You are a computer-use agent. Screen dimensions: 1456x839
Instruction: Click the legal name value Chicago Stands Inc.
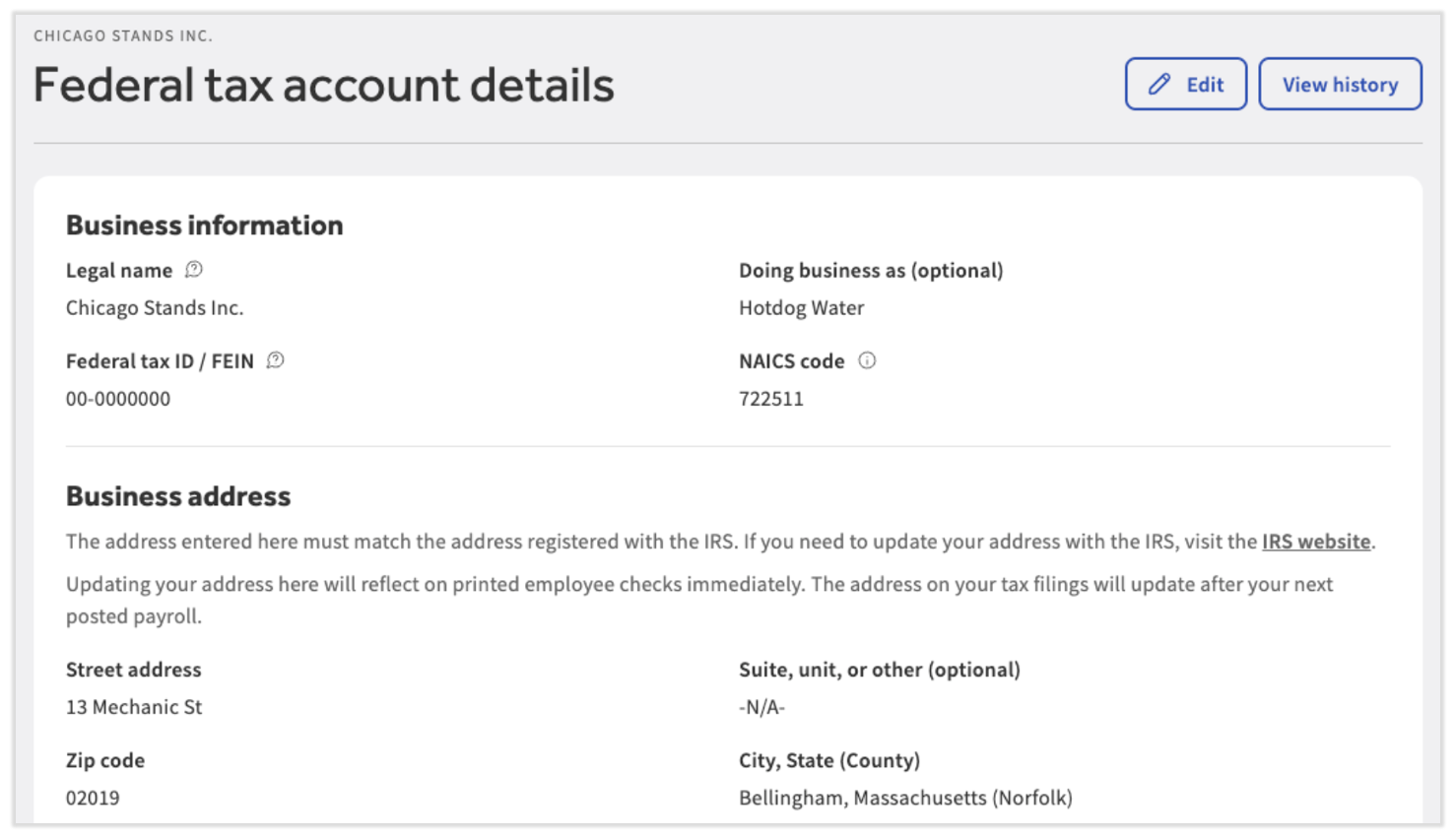pyautogui.click(x=155, y=308)
